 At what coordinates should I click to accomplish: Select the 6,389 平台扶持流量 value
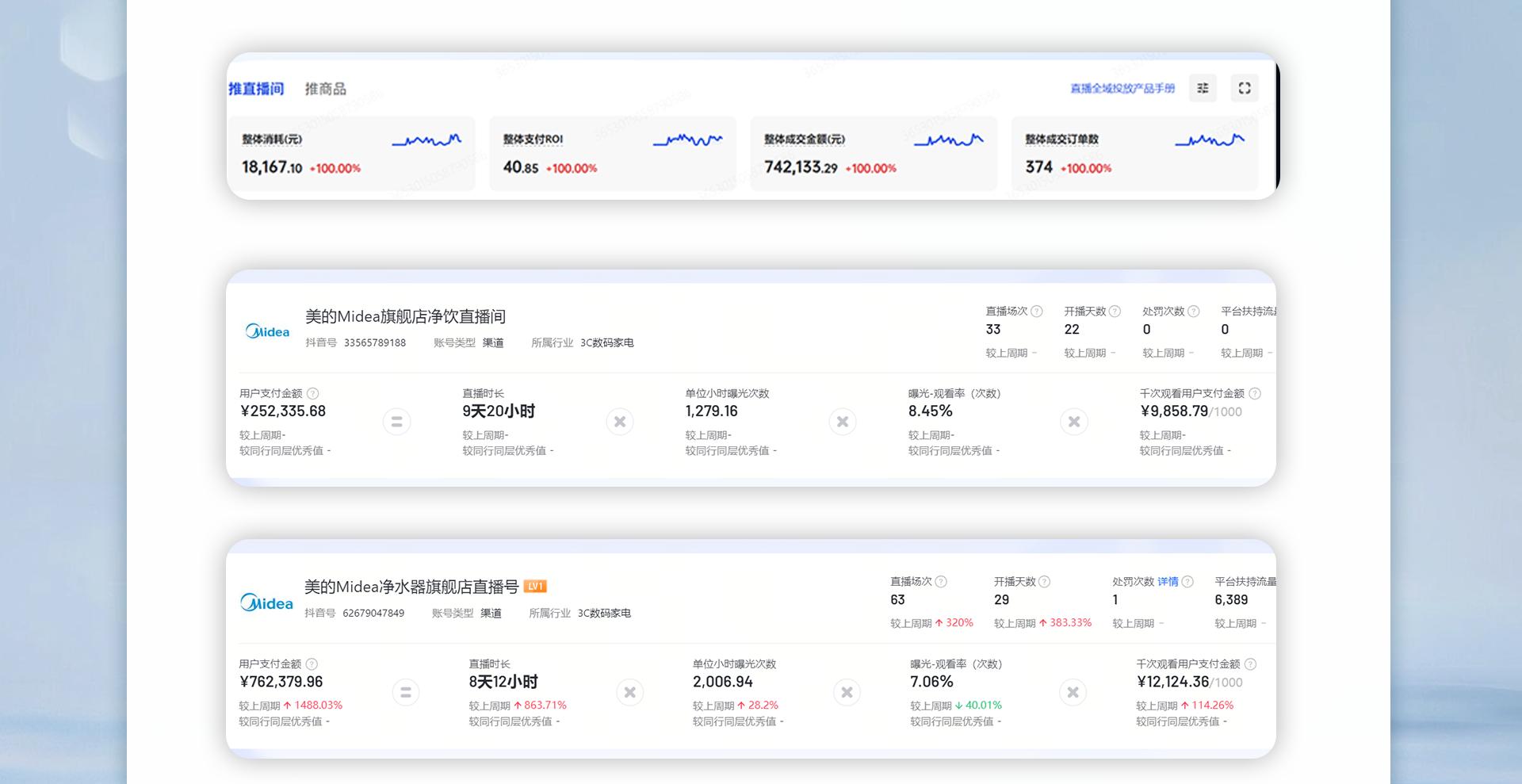(x=1231, y=600)
